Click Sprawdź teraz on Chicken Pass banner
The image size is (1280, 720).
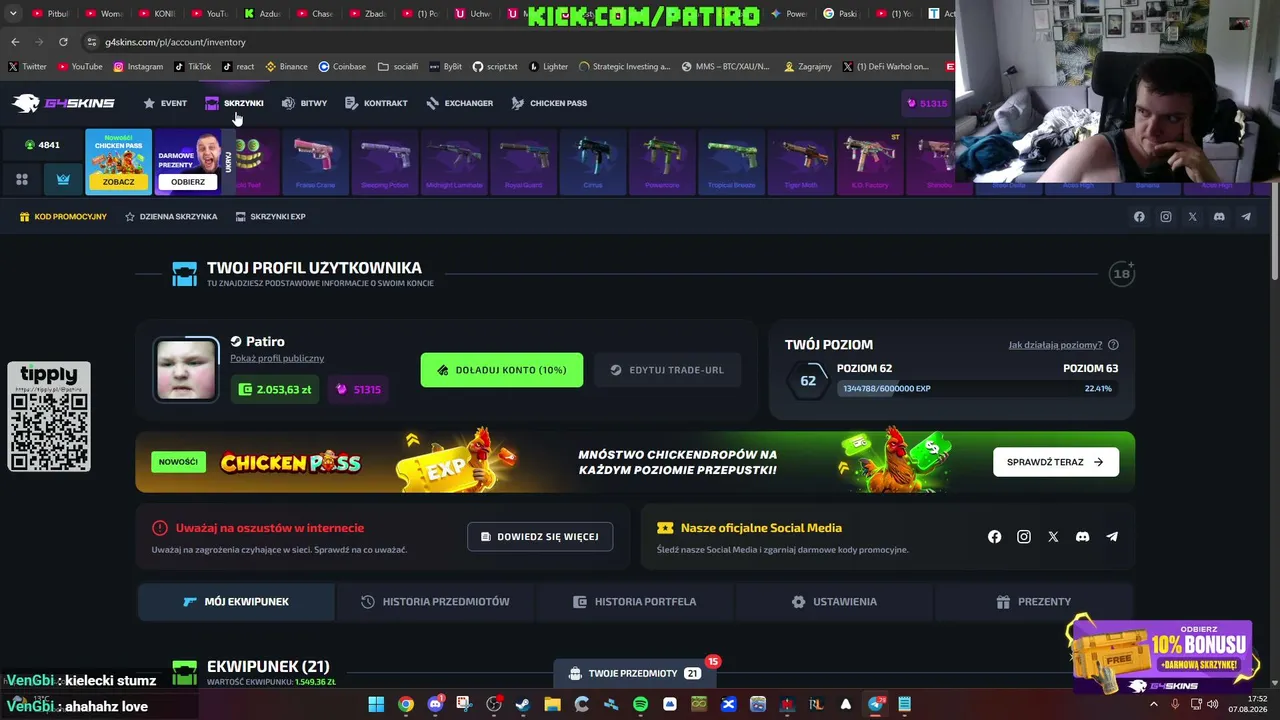(x=1056, y=462)
